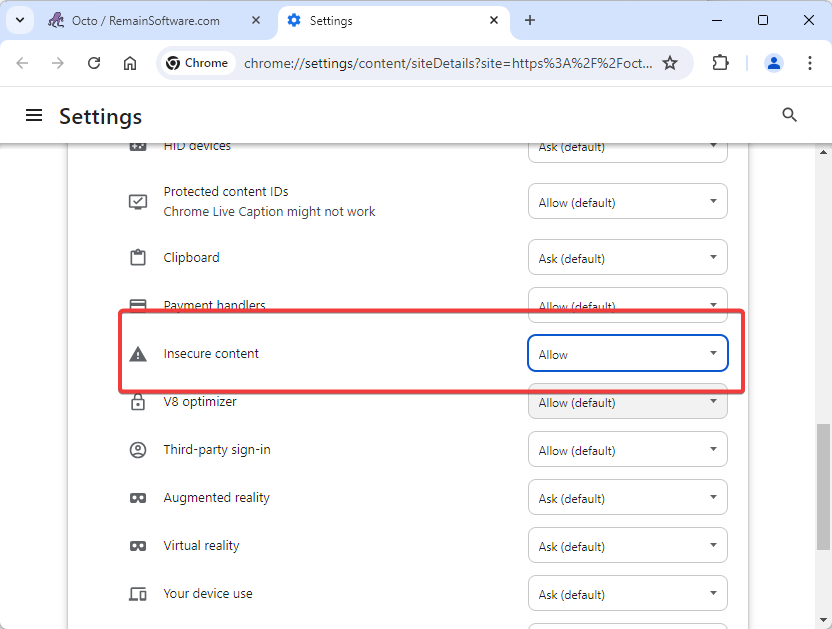832x629 pixels.
Task: Open the Virtual reality permission dropdown
Action: click(x=627, y=545)
